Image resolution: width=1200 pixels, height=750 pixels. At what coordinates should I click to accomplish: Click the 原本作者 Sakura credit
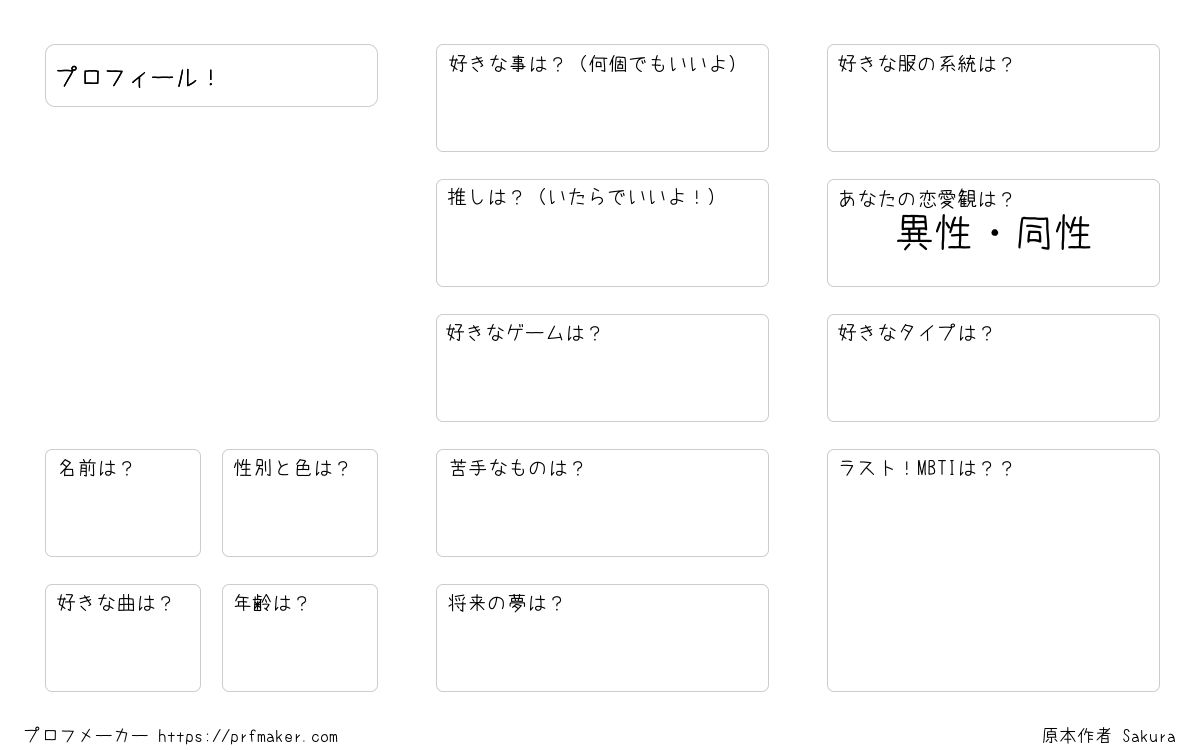(1108, 736)
